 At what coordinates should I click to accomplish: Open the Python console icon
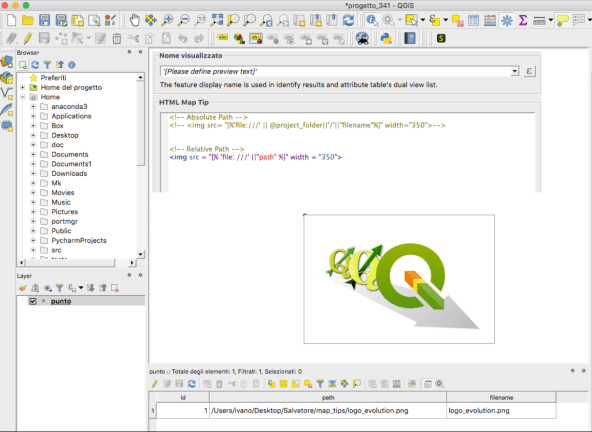pos(386,38)
